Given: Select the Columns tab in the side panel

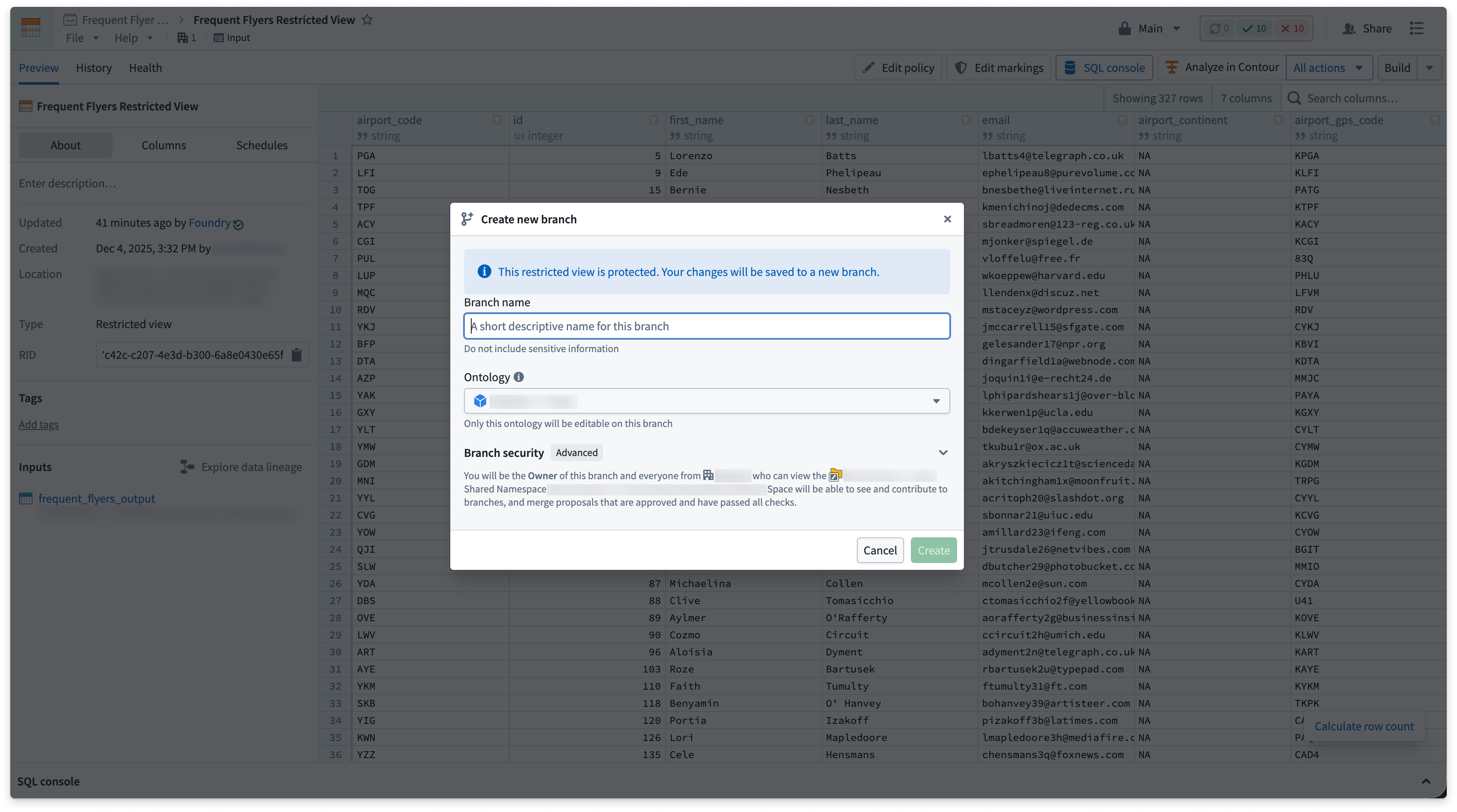Looking at the screenshot, I should click(x=164, y=145).
